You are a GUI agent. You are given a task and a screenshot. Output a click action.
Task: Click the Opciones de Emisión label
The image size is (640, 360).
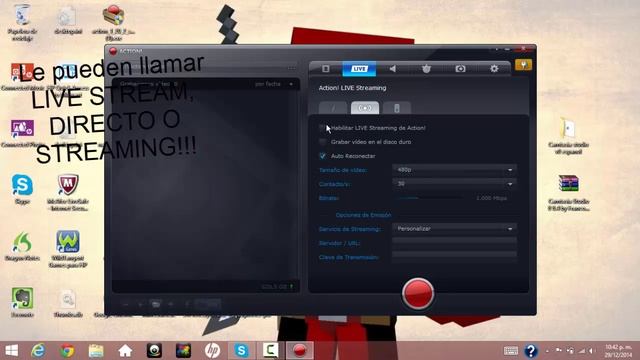[x=363, y=215]
